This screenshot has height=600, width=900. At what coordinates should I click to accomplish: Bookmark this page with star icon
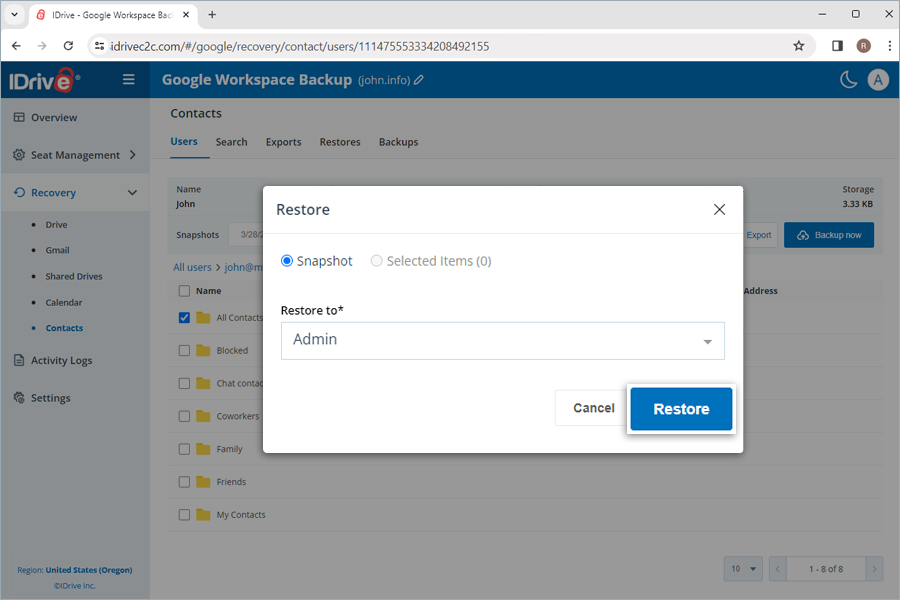tap(798, 46)
